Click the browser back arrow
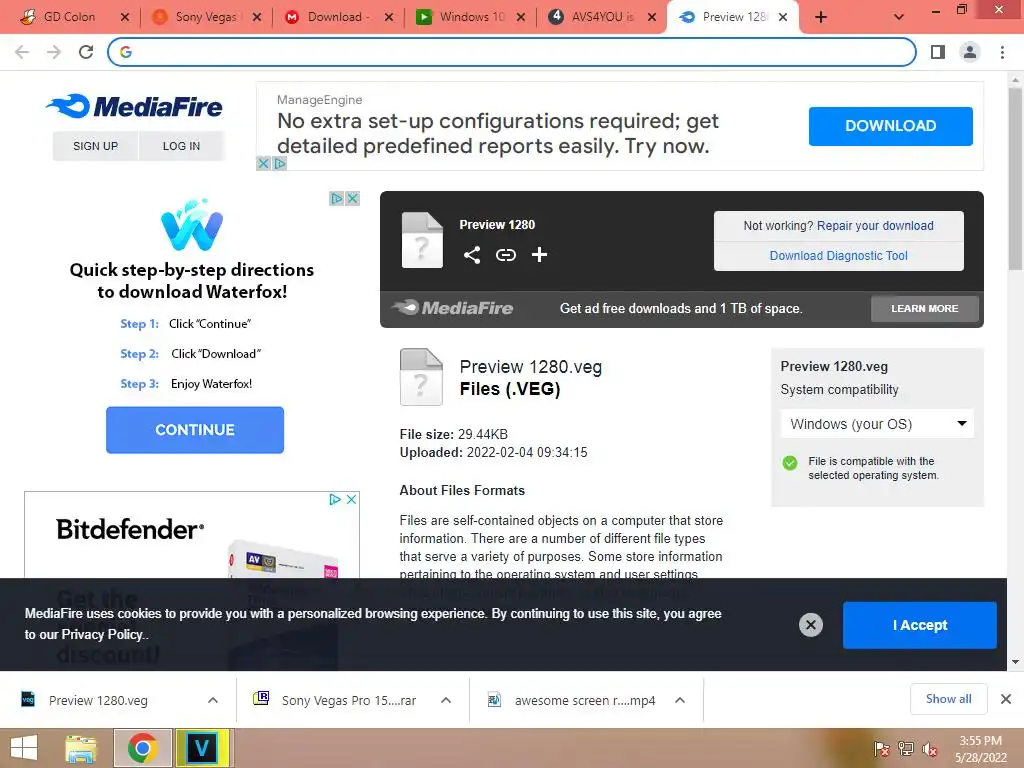This screenshot has width=1024, height=768. coord(22,52)
